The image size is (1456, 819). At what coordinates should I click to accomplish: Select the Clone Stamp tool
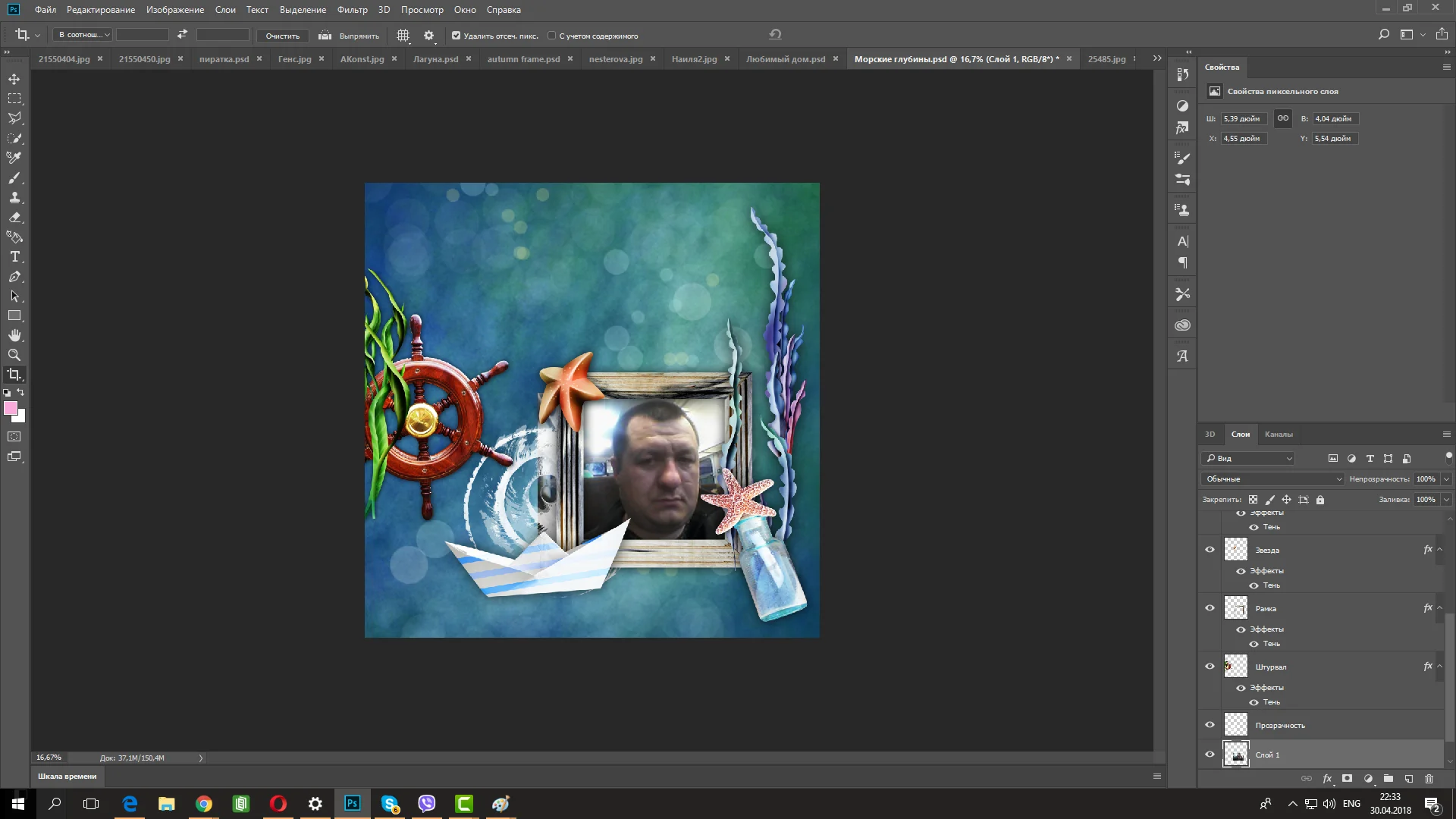[x=14, y=198]
